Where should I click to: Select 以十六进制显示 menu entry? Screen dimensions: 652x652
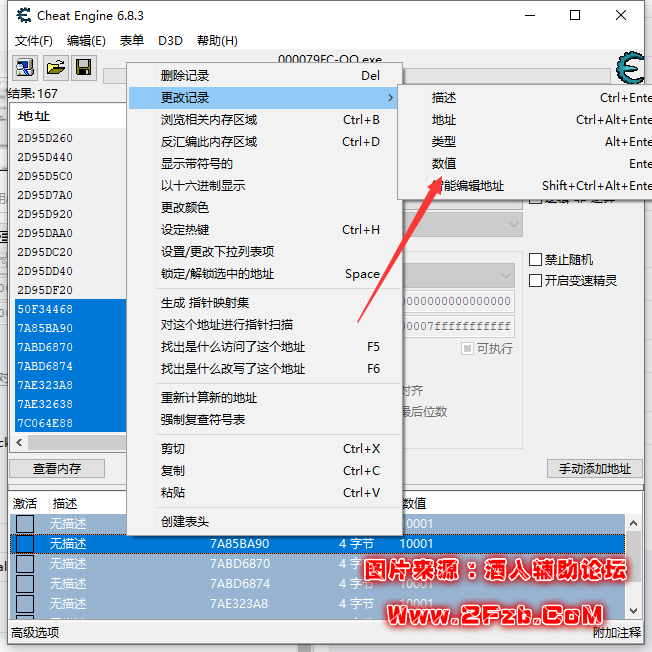tap(264, 186)
